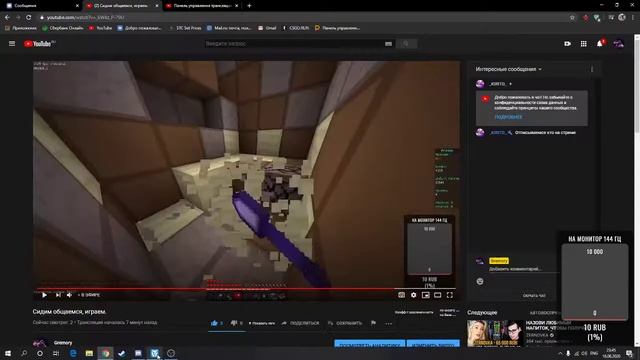Reload the current page
Image resolution: width=640 pixels, height=360 pixels.
point(29,17)
